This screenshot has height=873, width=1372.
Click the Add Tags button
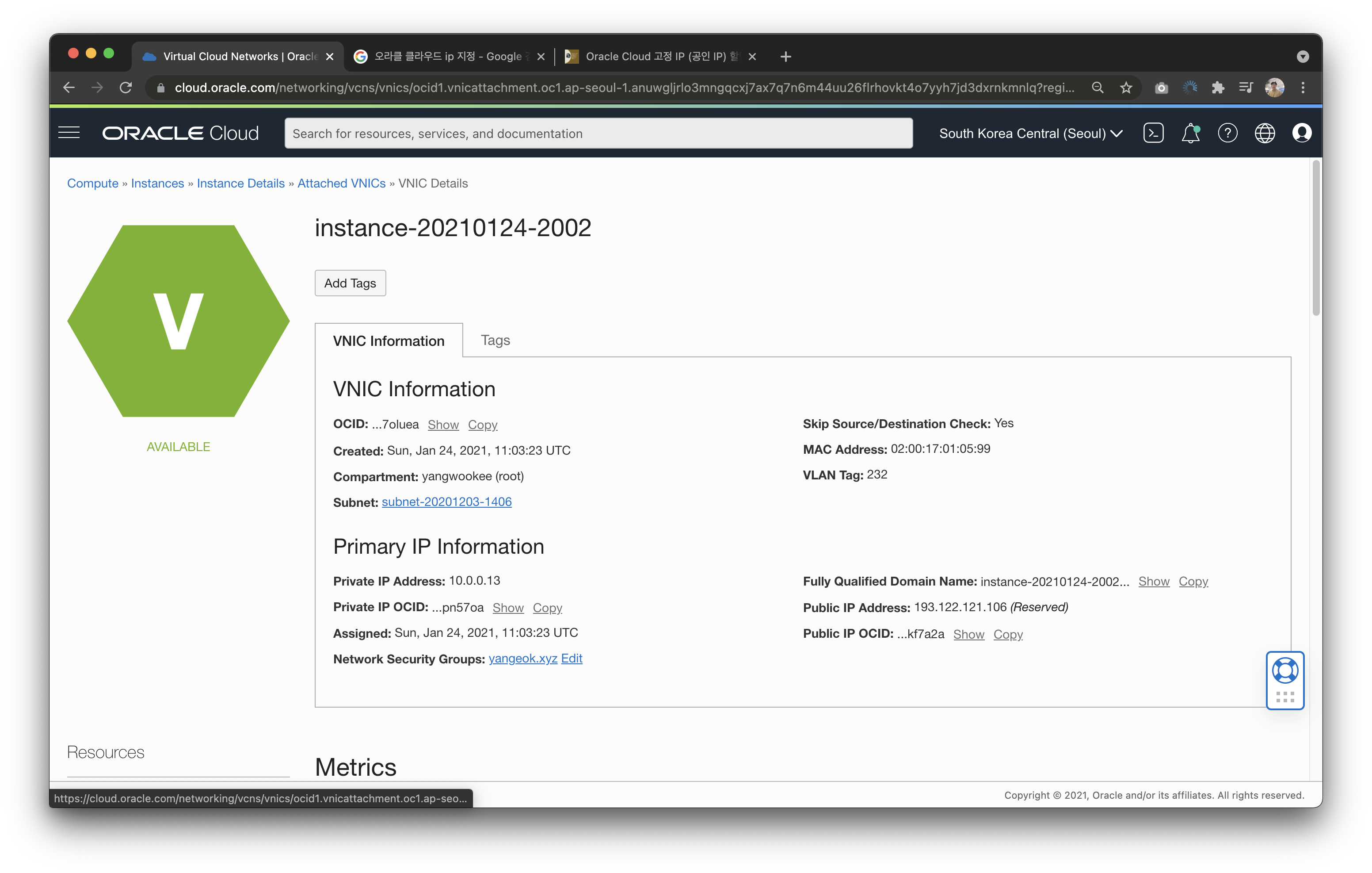coord(350,283)
